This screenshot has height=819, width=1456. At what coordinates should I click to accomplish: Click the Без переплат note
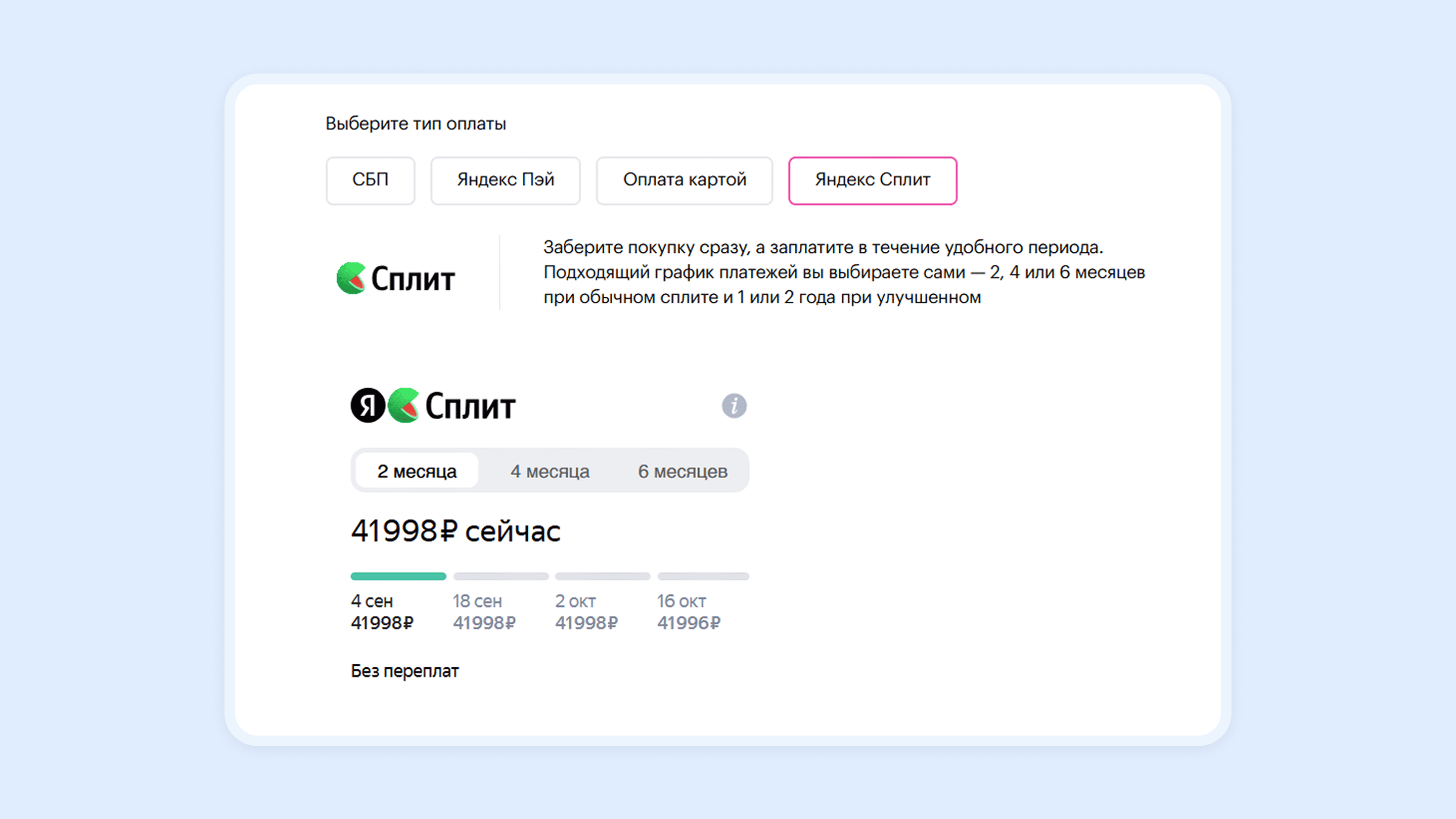(x=404, y=671)
